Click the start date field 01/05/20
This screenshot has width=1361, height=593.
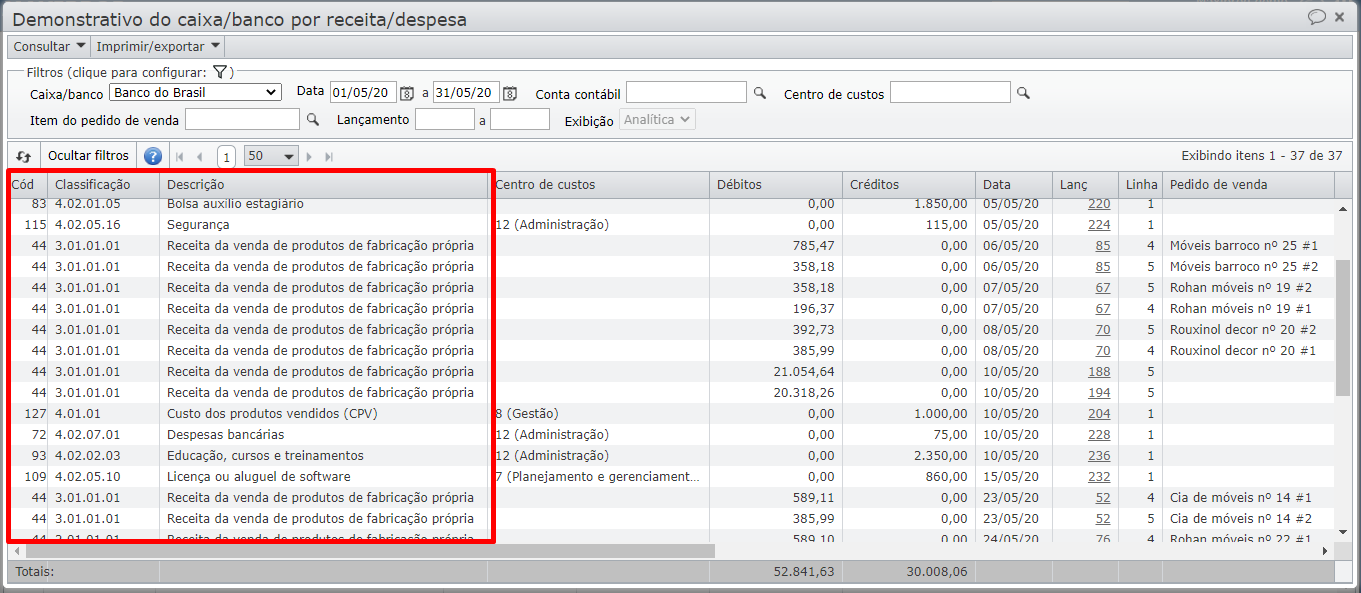tap(364, 92)
